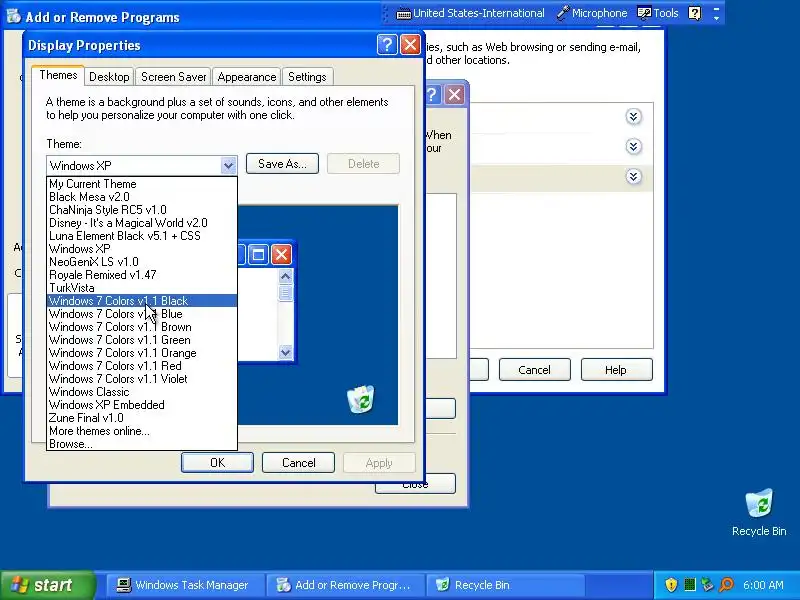Click preview window scrollbar up arrow
Viewport: 800px width, 600px height.
click(286, 277)
